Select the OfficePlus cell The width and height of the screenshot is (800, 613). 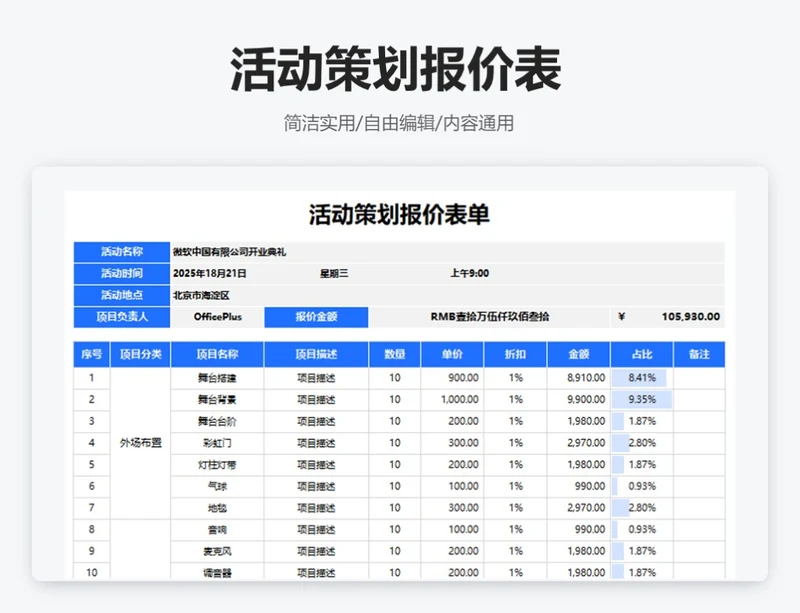click(217, 317)
